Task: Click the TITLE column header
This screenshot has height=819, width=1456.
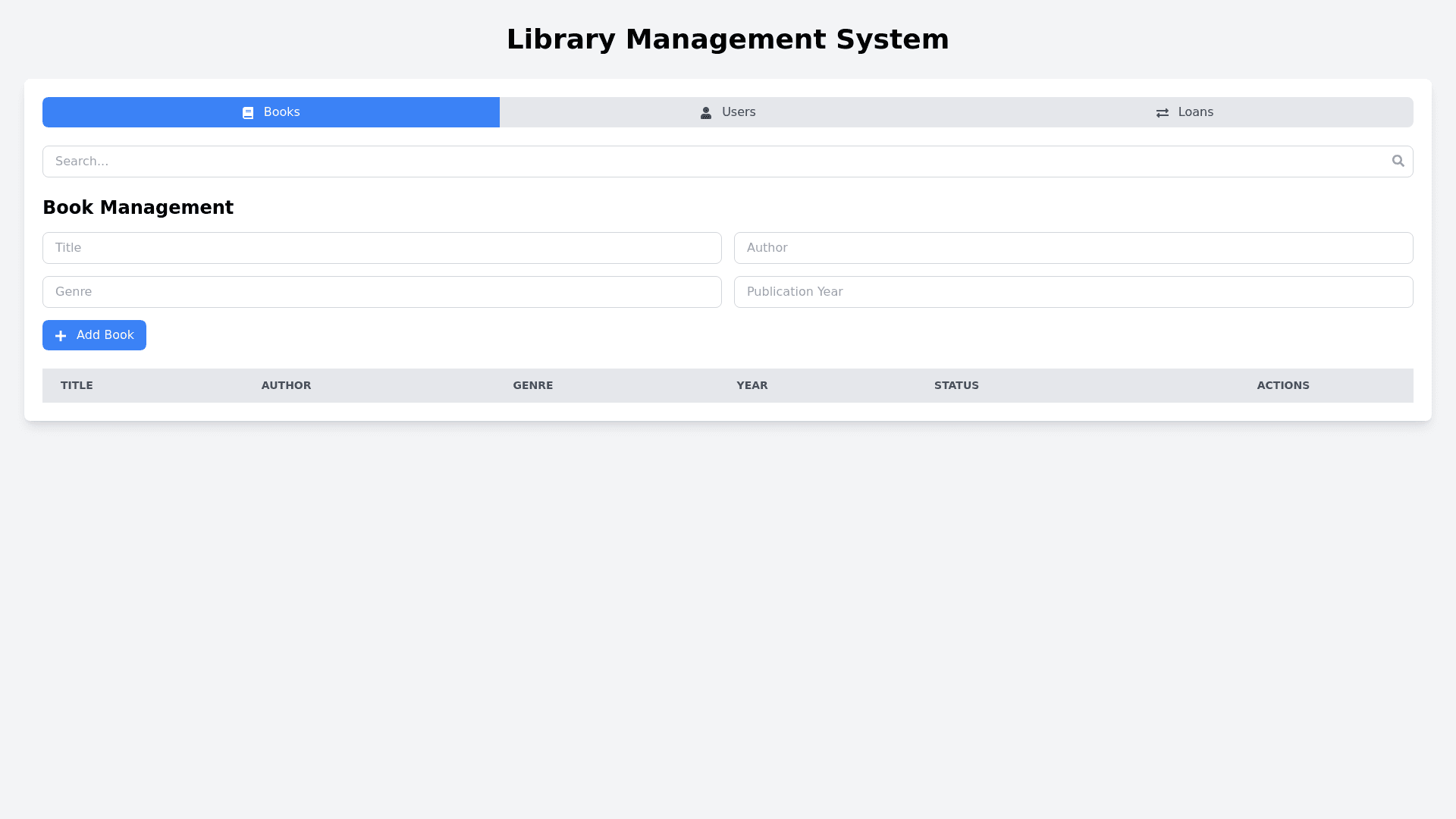Action: click(77, 385)
